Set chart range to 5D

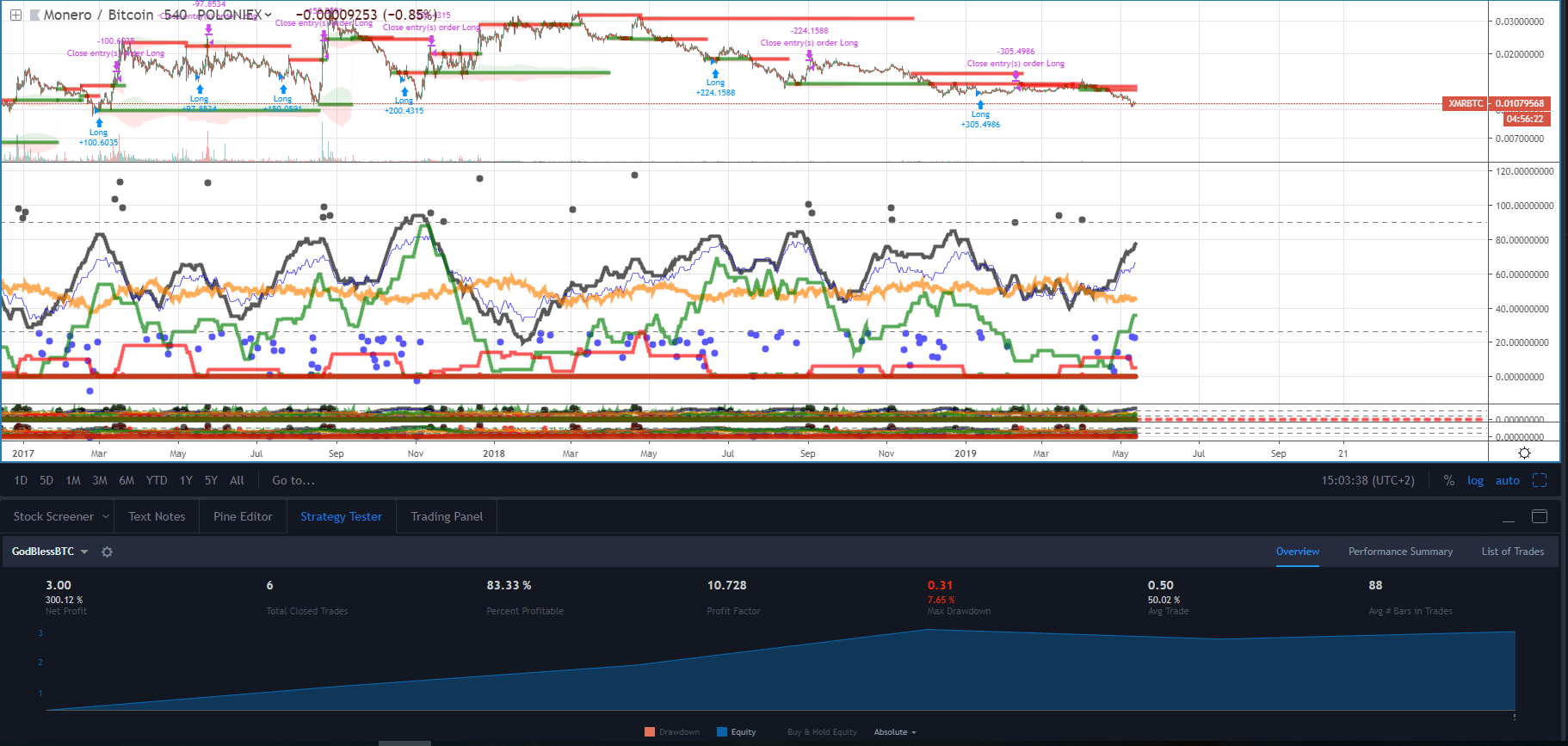coord(46,480)
